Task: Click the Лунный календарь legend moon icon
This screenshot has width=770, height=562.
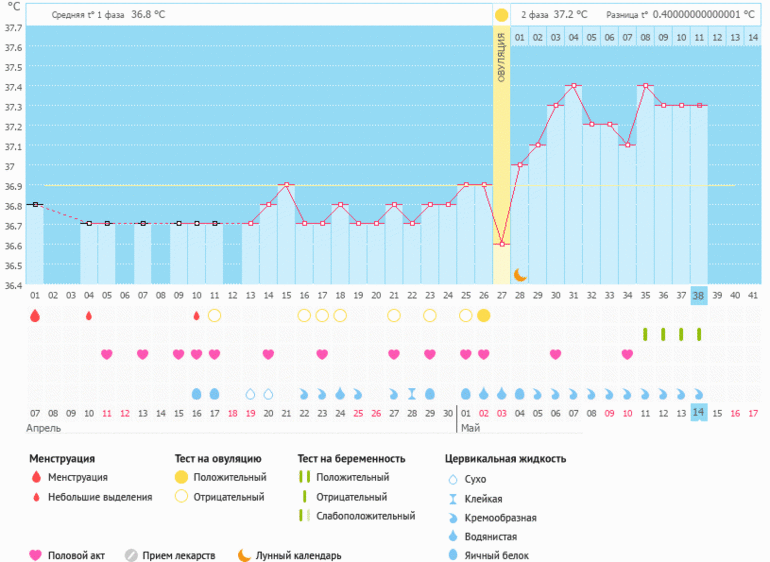Action: (x=244, y=555)
